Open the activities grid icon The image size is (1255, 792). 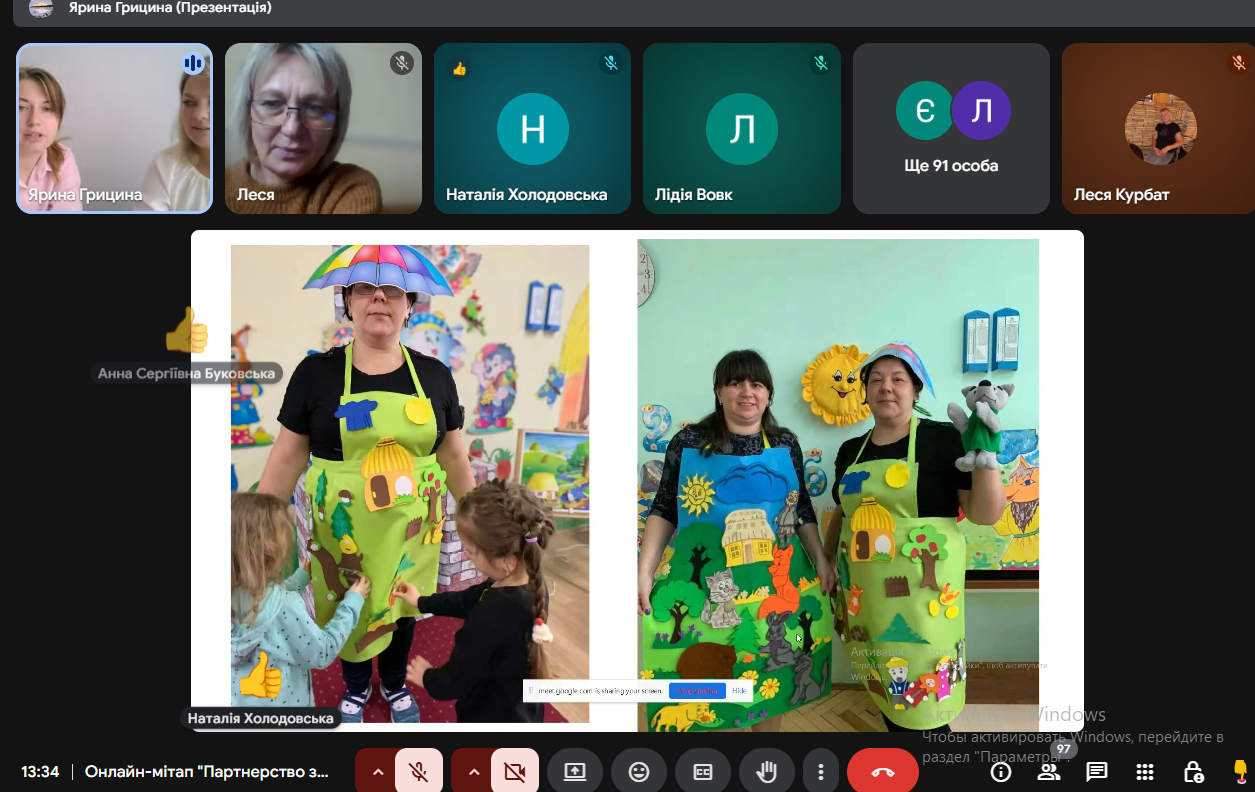pos(1145,771)
